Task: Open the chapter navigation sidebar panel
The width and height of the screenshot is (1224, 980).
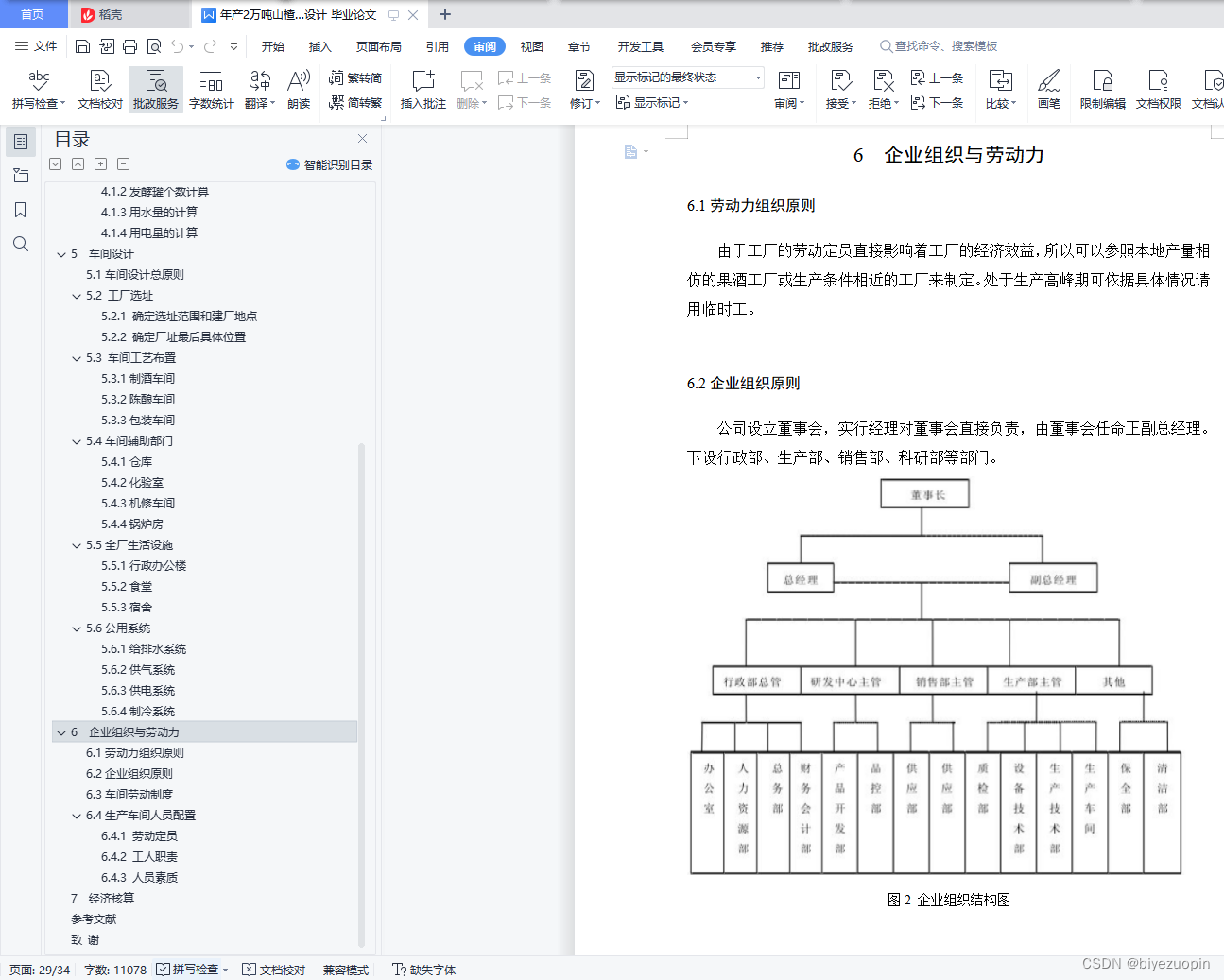Action: pyautogui.click(x=21, y=176)
